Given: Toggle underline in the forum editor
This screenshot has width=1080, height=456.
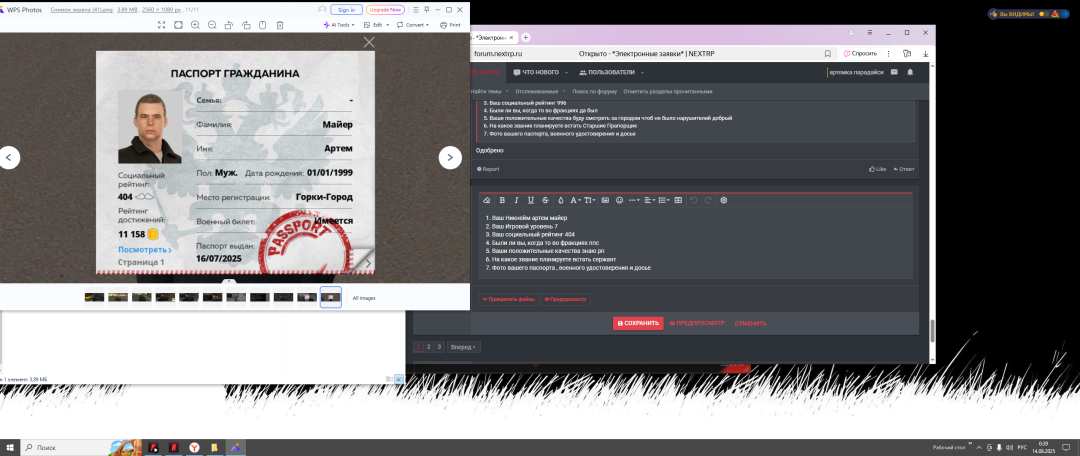Looking at the screenshot, I should [x=530, y=200].
